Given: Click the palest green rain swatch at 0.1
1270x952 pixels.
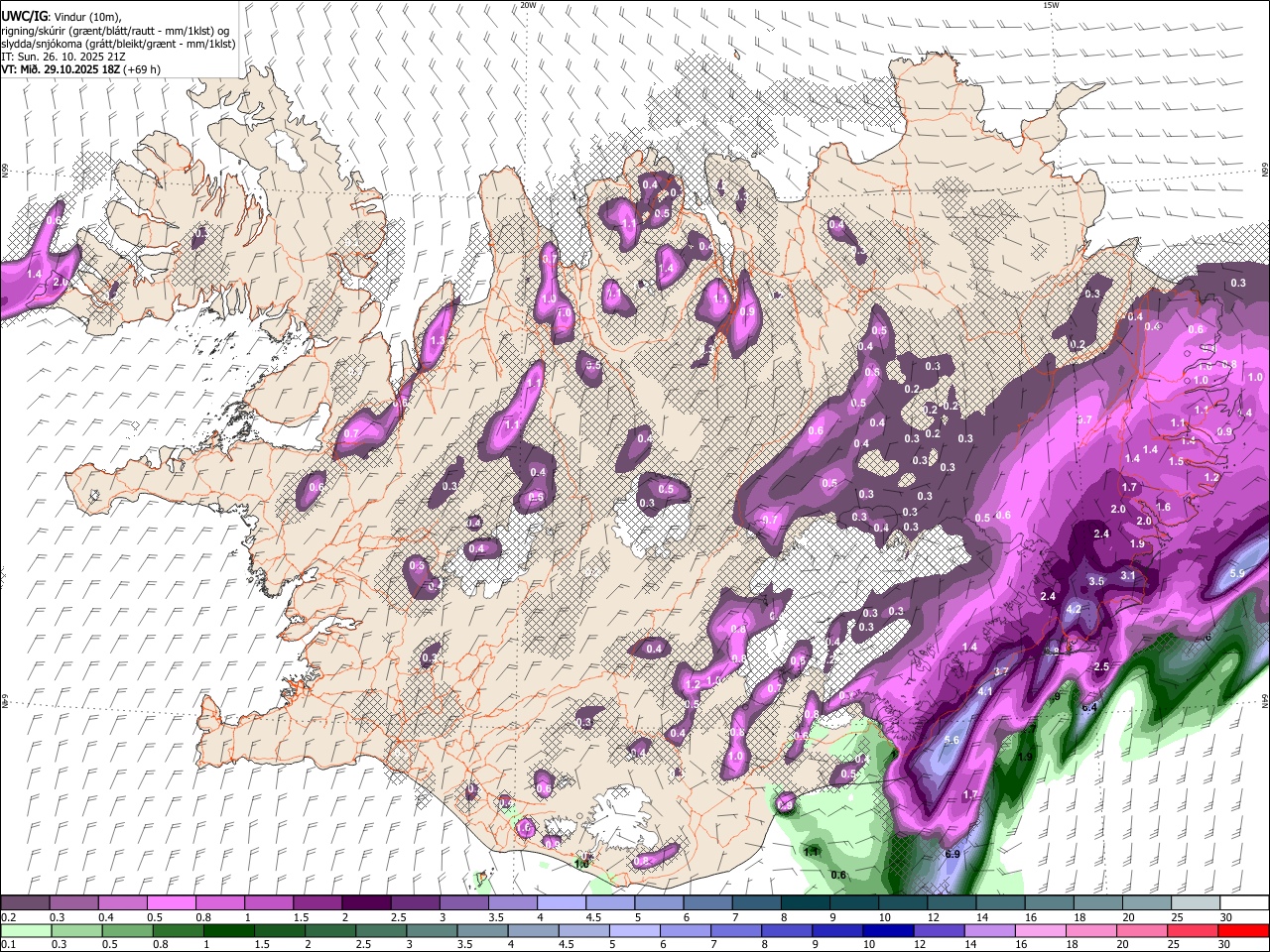Looking at the screenshot, I should pos(25,930).
